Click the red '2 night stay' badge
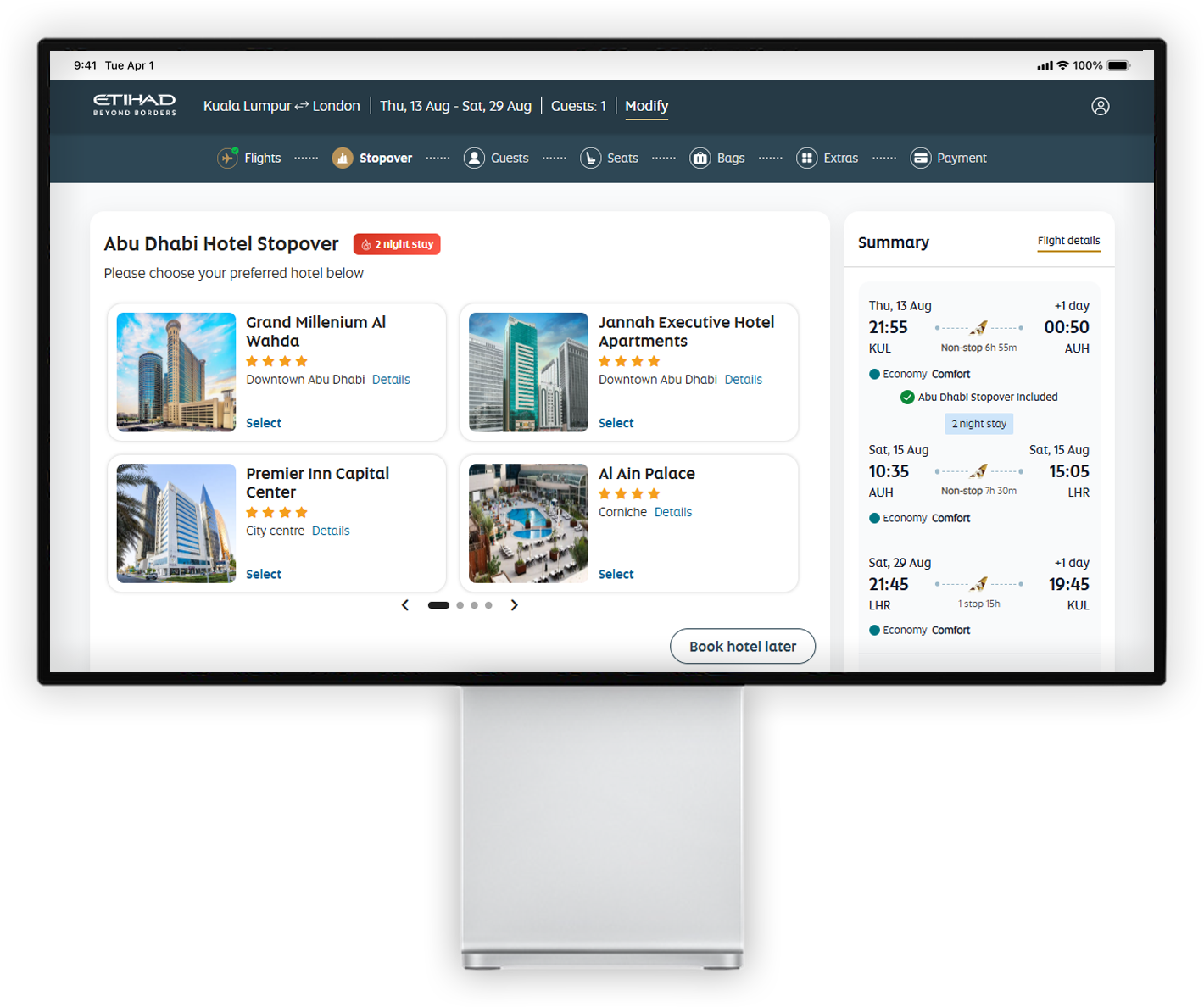The image size is (1204, 1007). pyautogui.click(x=397, y=244)
